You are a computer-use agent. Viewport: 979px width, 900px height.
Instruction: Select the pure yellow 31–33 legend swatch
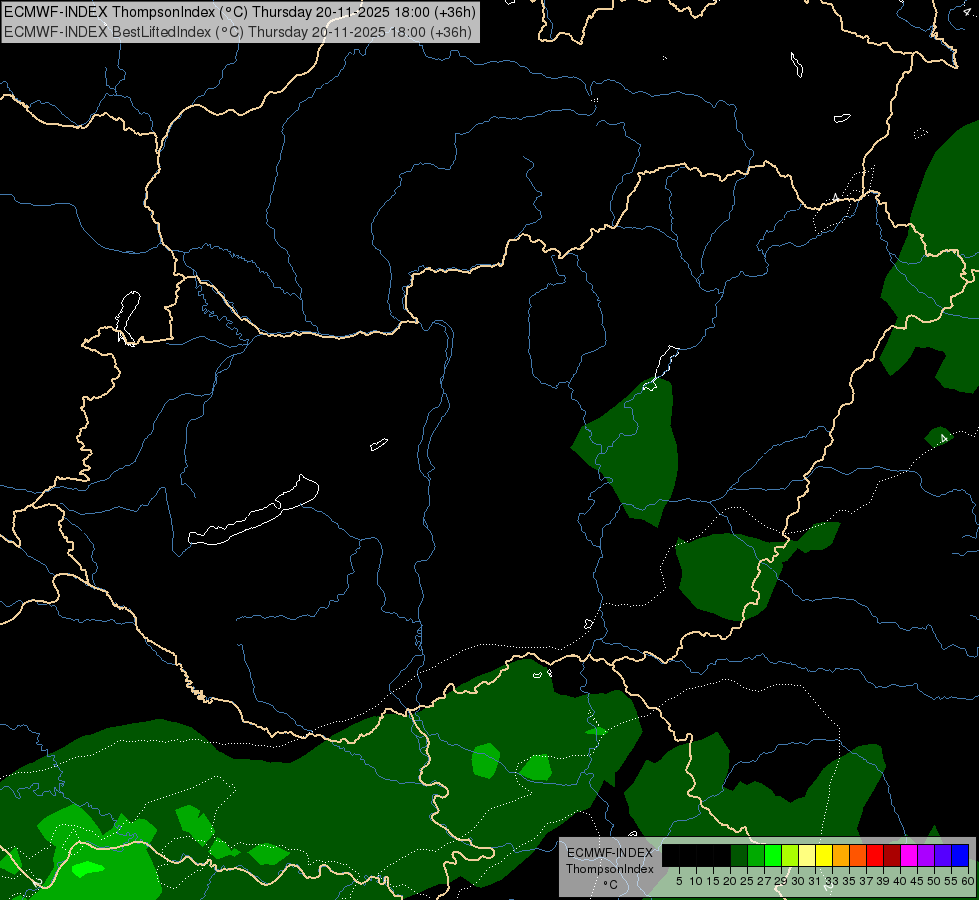tap(824, 855)
